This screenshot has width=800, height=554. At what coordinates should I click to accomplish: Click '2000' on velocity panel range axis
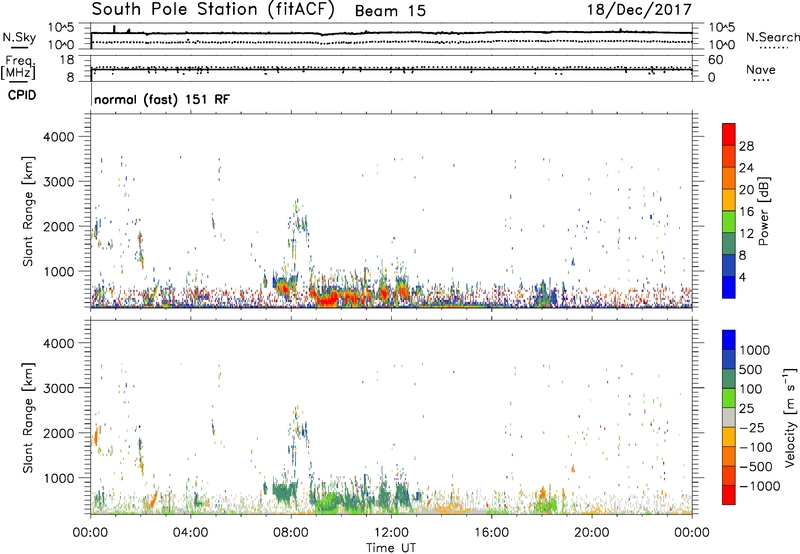click(x=58, y=434)
